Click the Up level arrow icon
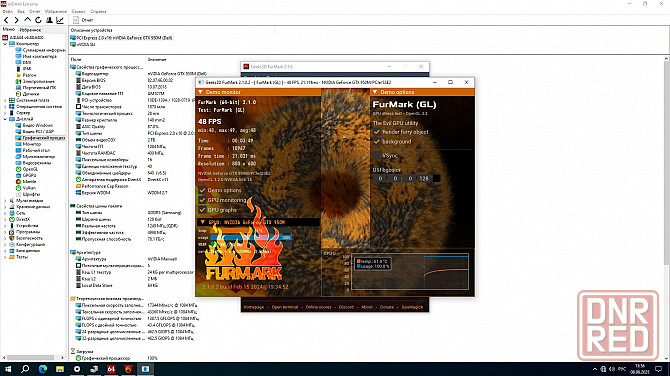The height and width of the screenshot is (376, 670). click(x=27, y=20)
